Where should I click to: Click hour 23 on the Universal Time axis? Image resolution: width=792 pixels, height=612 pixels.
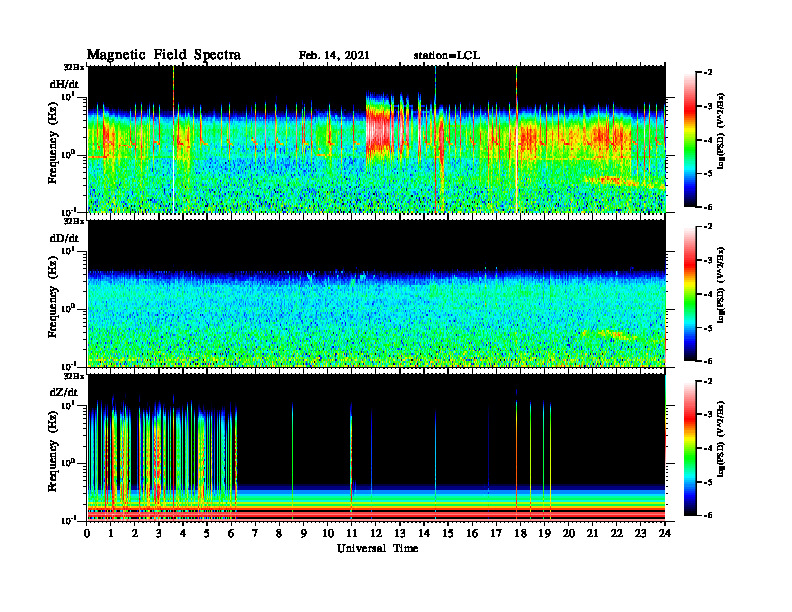click(x=641, y=533)
